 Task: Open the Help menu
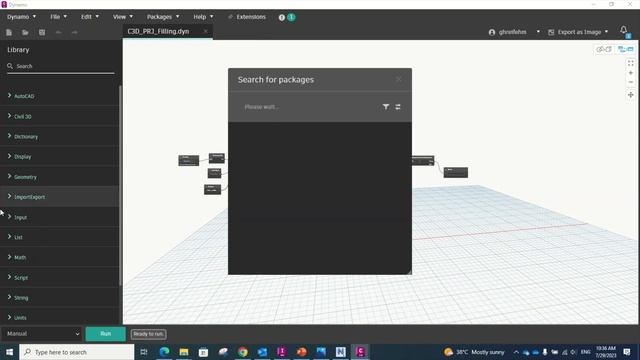[x=203, y=17]
